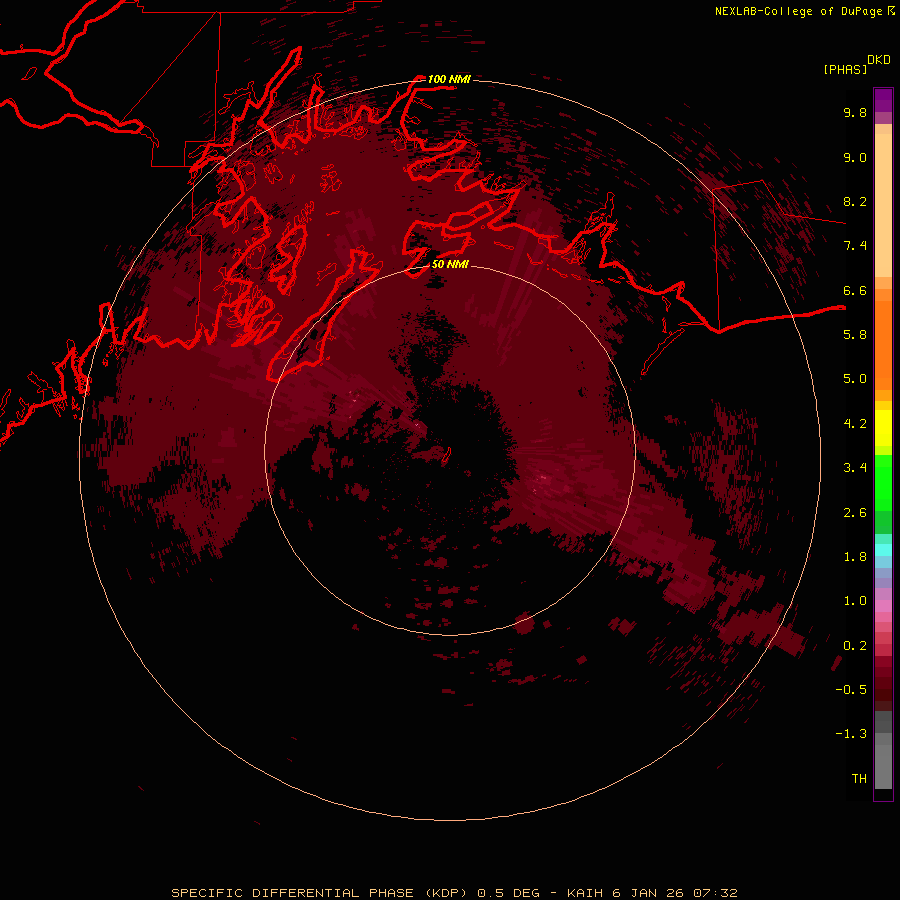
Task: Click the purple top segment of color bar
Action: [883, 101]
